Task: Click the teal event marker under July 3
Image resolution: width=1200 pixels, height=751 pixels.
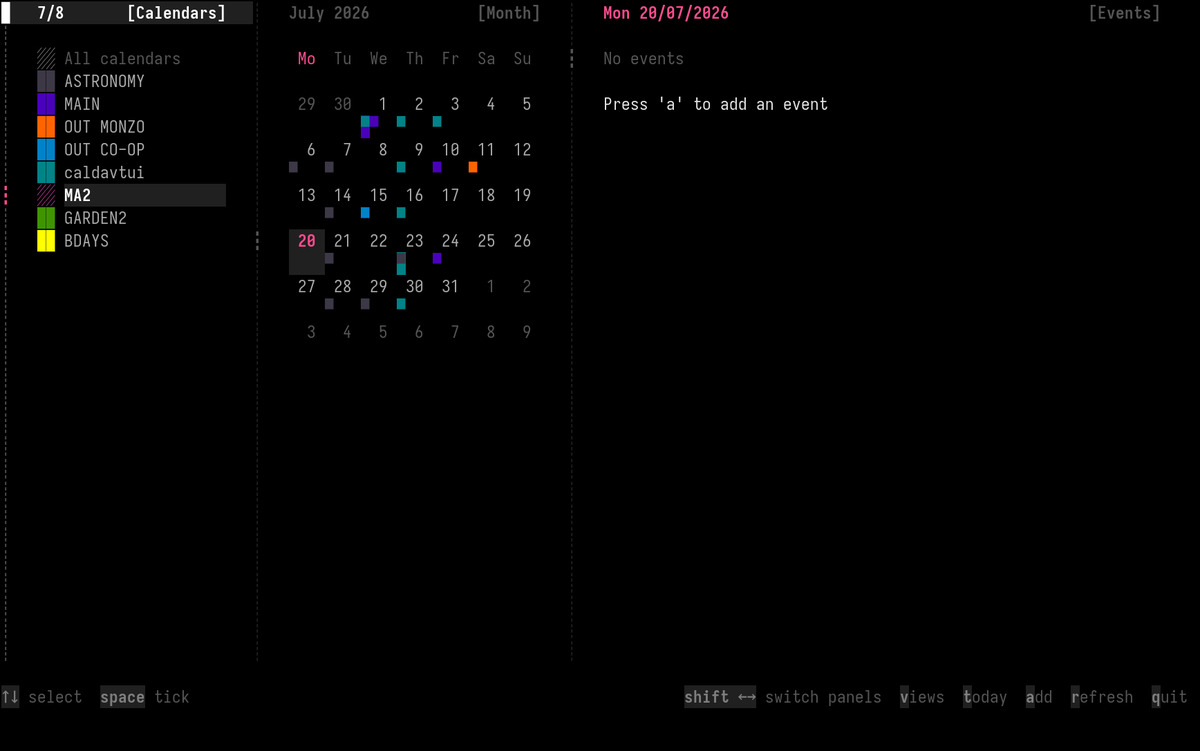Action: tap(437, 121)
